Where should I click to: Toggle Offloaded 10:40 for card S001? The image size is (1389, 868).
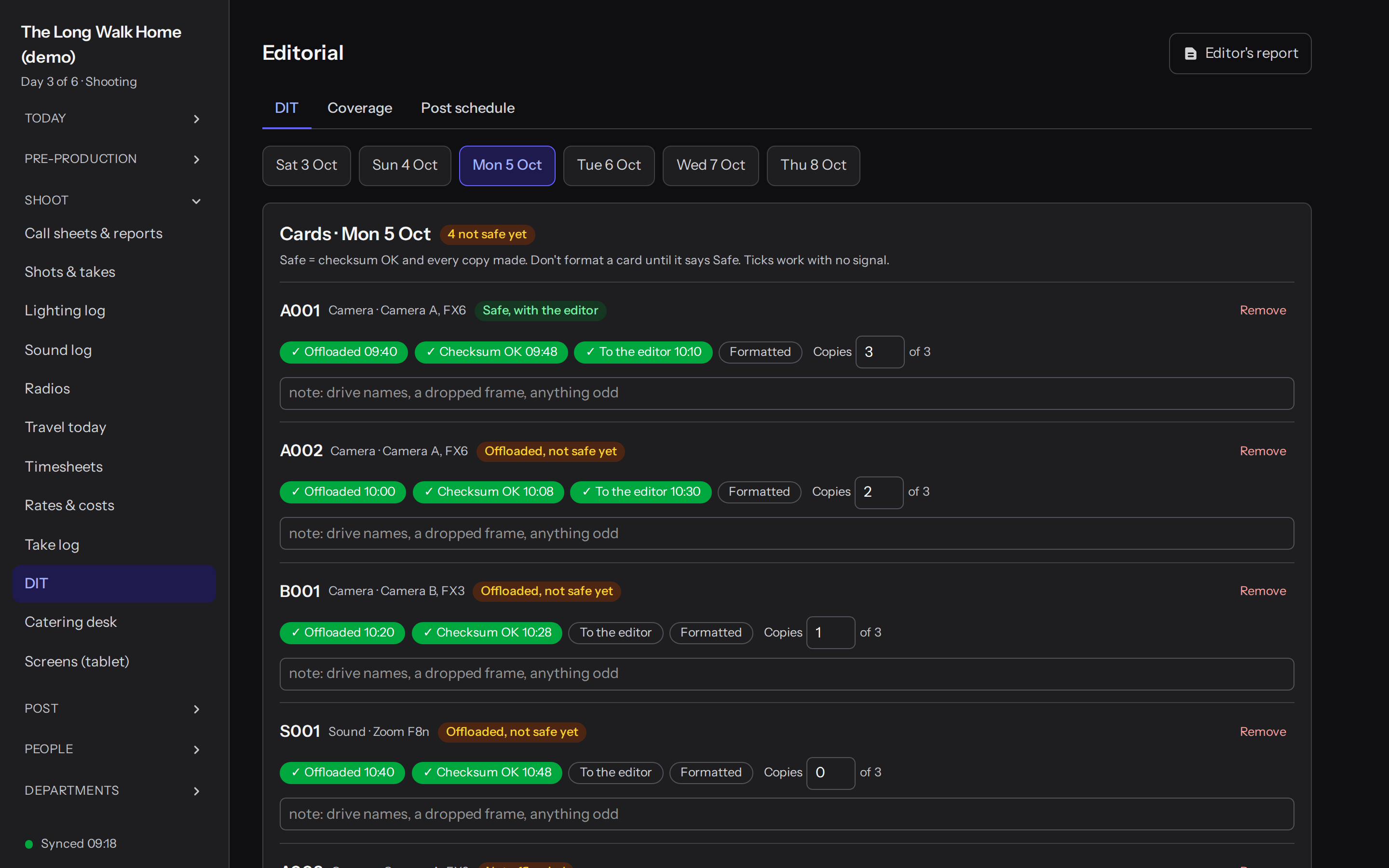342,773
